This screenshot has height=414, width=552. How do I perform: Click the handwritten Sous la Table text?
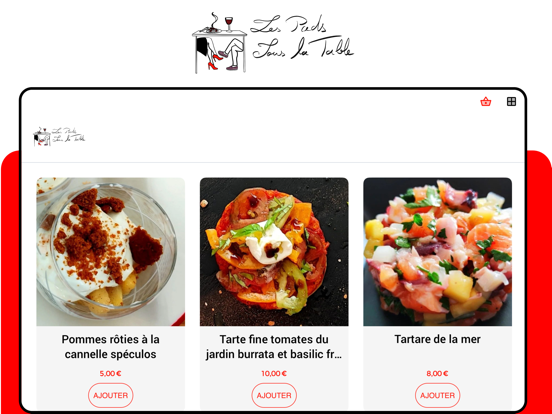[303, 48]
